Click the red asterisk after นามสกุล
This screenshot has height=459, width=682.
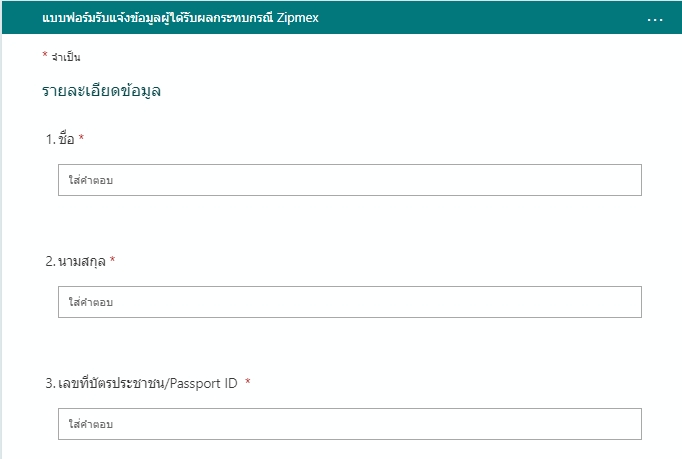click(x=113, y=259)
